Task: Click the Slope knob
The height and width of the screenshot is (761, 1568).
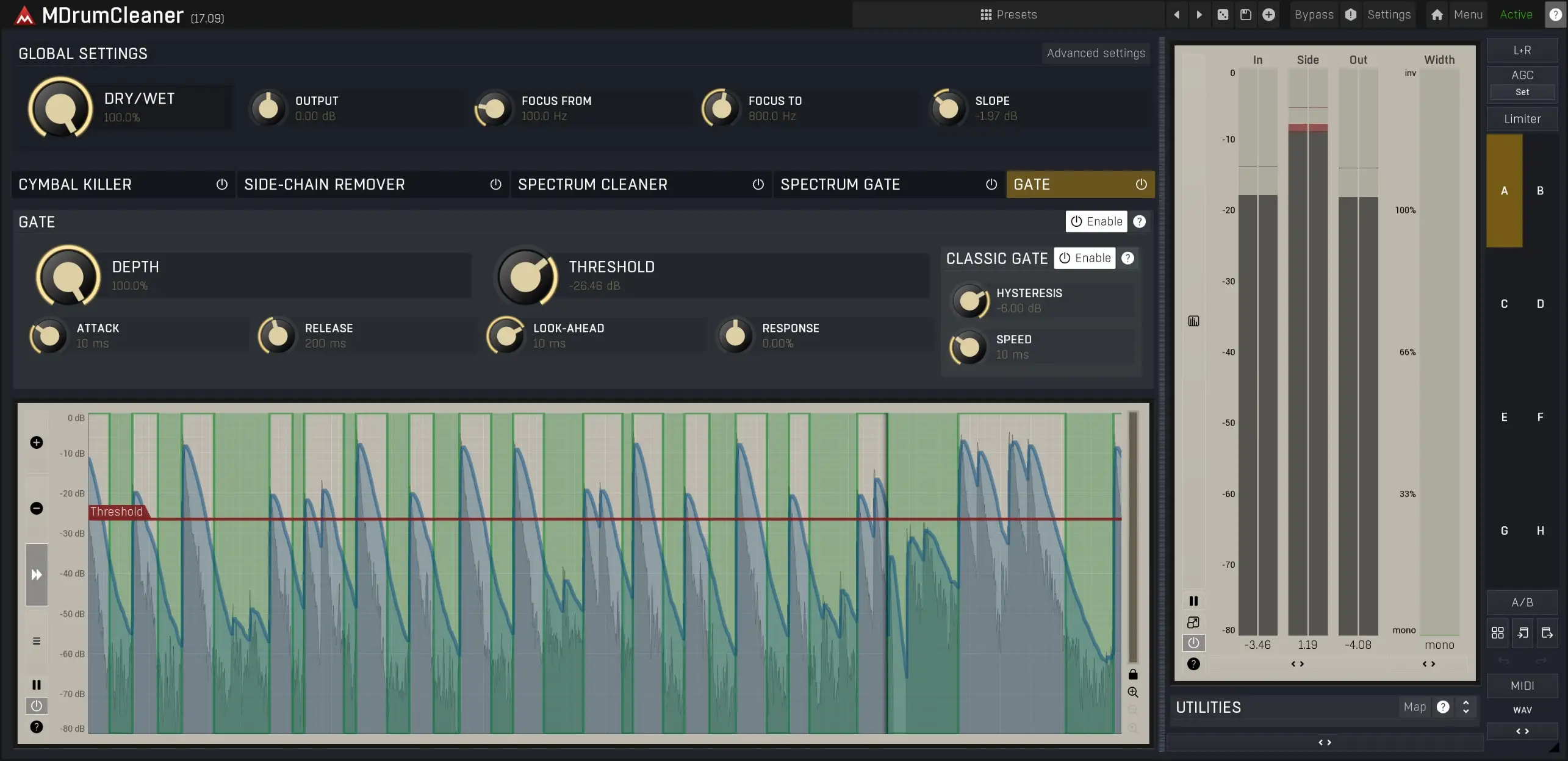Action: 948,108
